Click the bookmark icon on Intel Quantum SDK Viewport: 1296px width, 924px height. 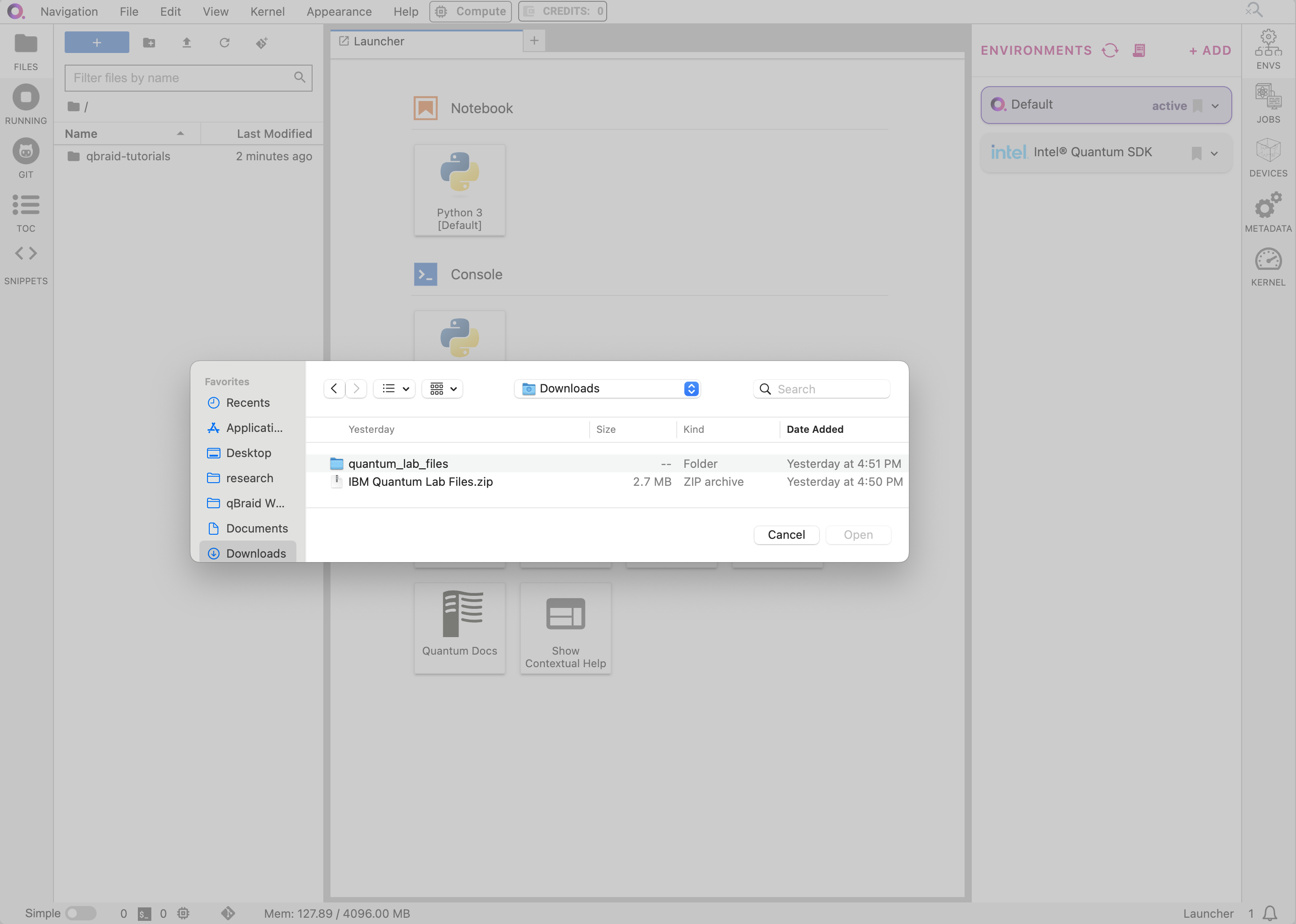(x=1196, y=153)
